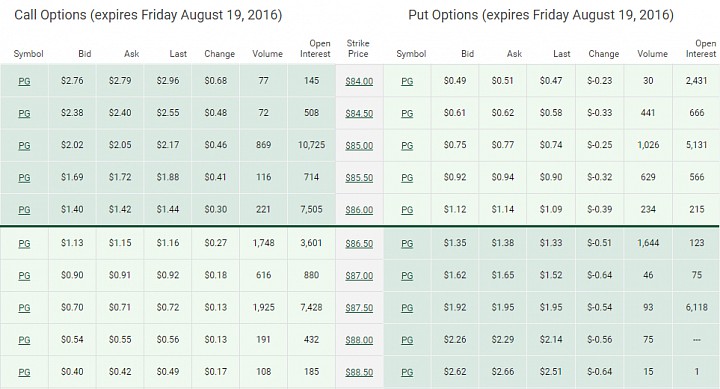The height and width of the screenshot is (389, 720).
Task: Select the $87.00 strike price
Action: pyautogui.click(x=359, y=276)
